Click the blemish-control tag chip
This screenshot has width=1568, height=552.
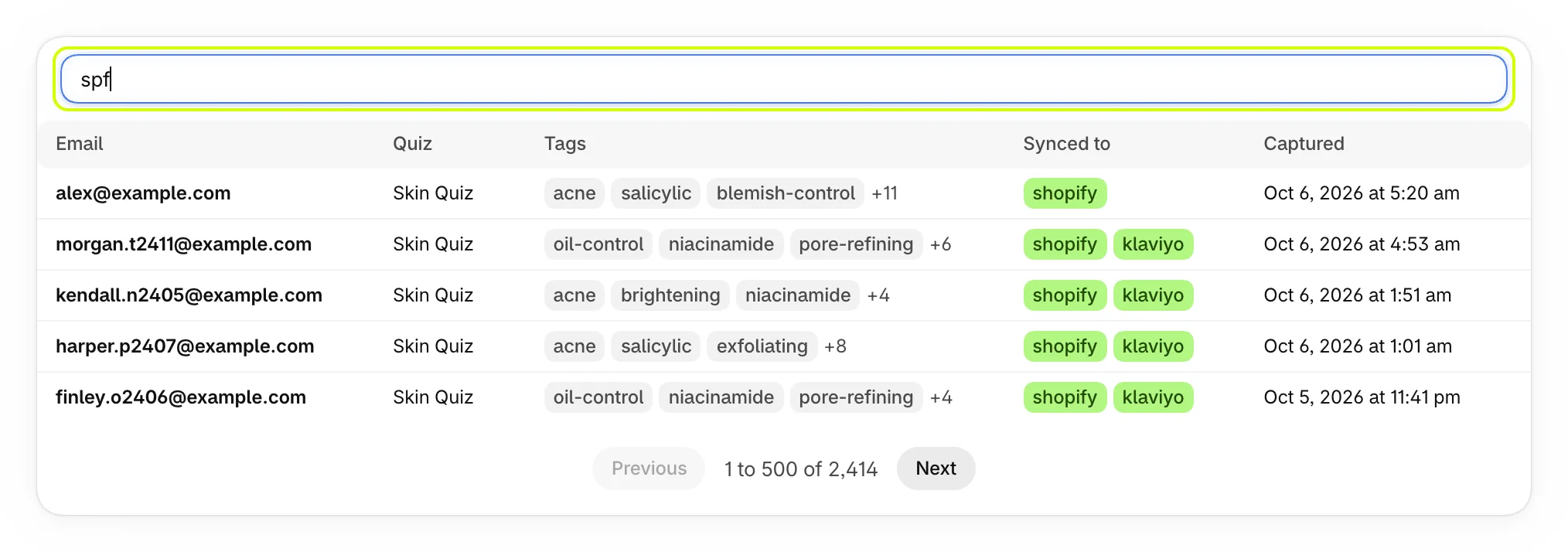tap(786, 193)
